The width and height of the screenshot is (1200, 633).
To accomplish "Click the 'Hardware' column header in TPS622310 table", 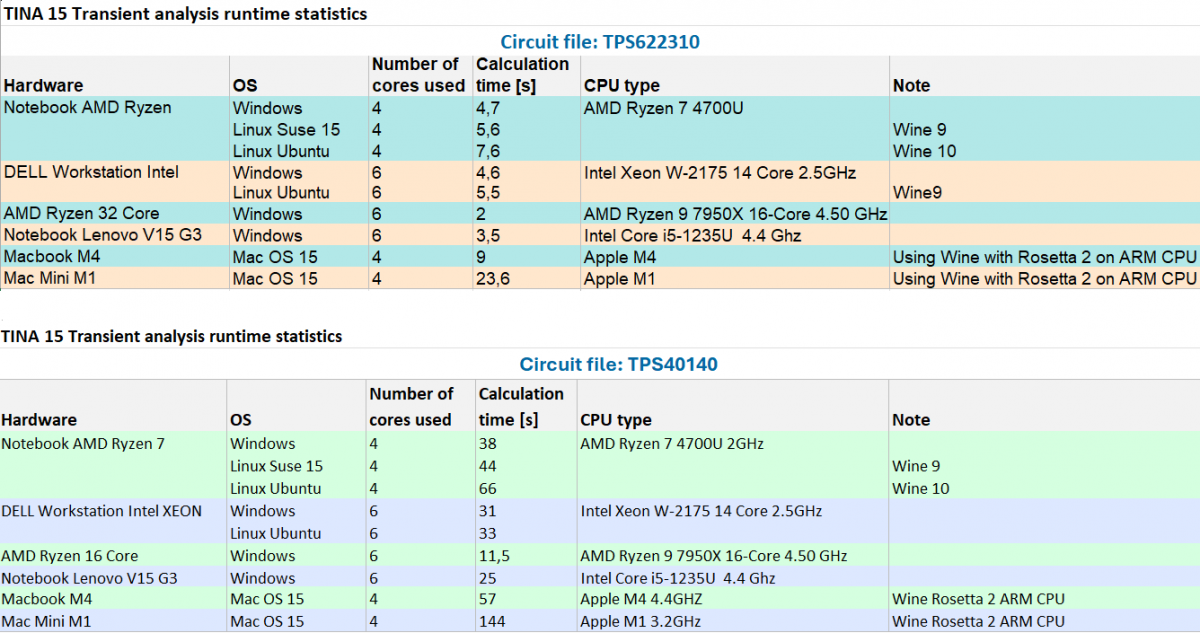I will [43, 86].
